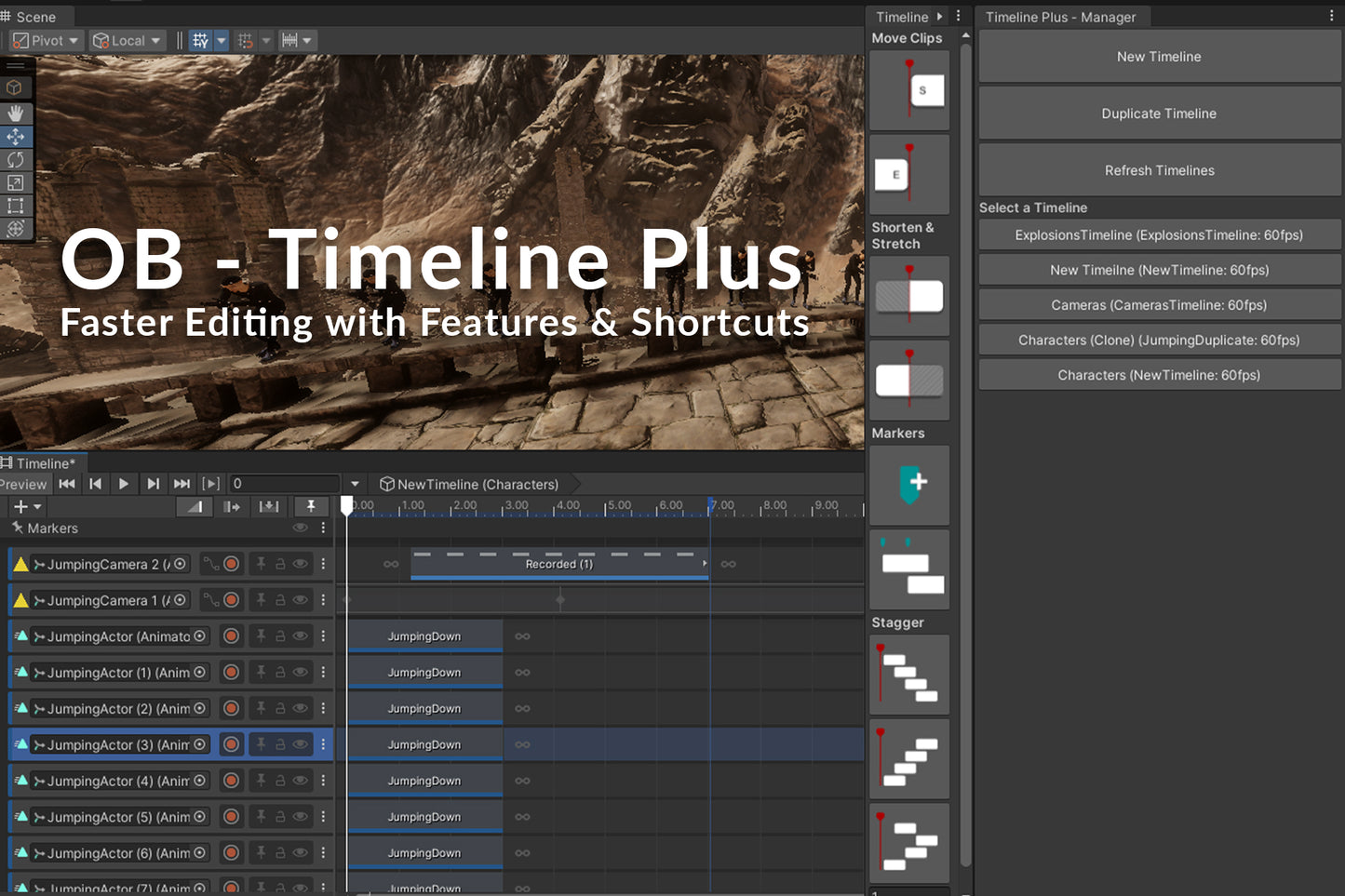Screen dimensions: 1345x896
Task: Open the Local orientation dropdown
Action: [127, 40]
